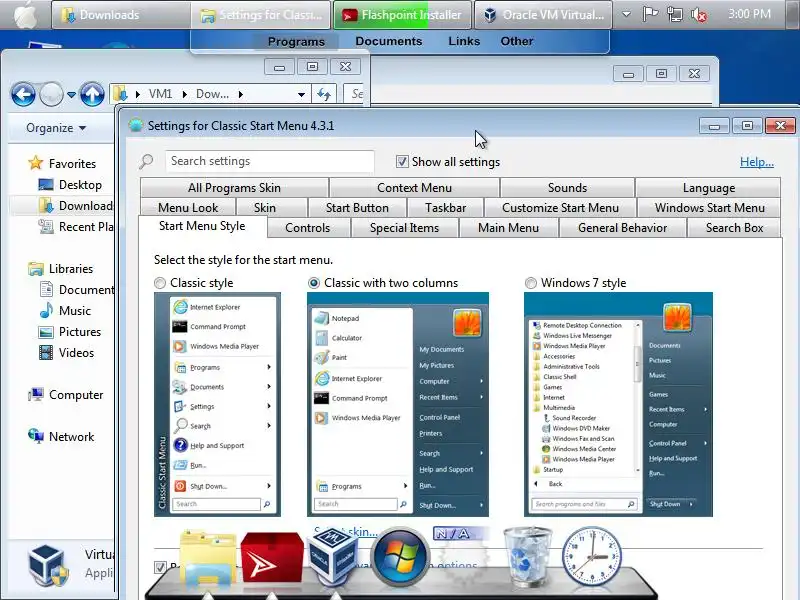Select Links in top dock menu
Viewport: 800px width, 600px height.
[464, 41]
